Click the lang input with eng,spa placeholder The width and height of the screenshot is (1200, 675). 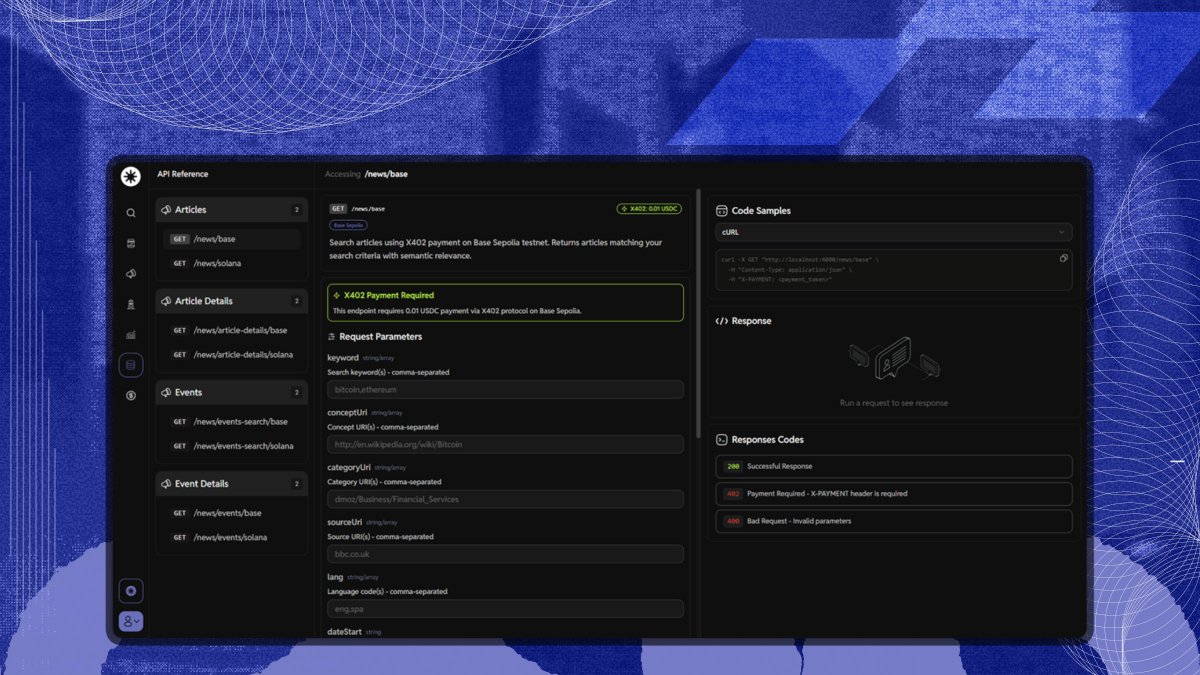pos(505,608)
